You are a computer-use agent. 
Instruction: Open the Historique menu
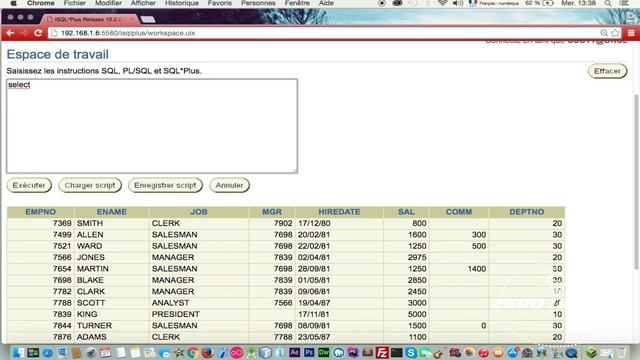click(182, 3)
